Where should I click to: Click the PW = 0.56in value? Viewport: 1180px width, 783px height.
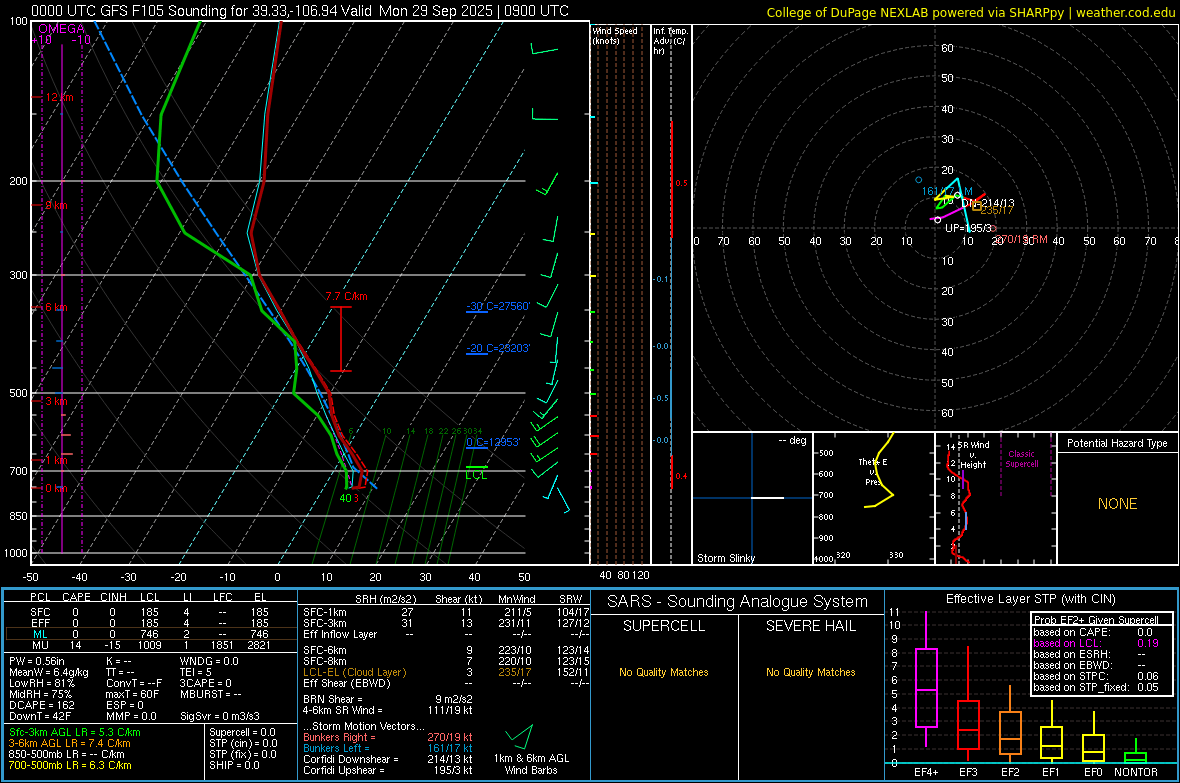click(x=38, y=661)
